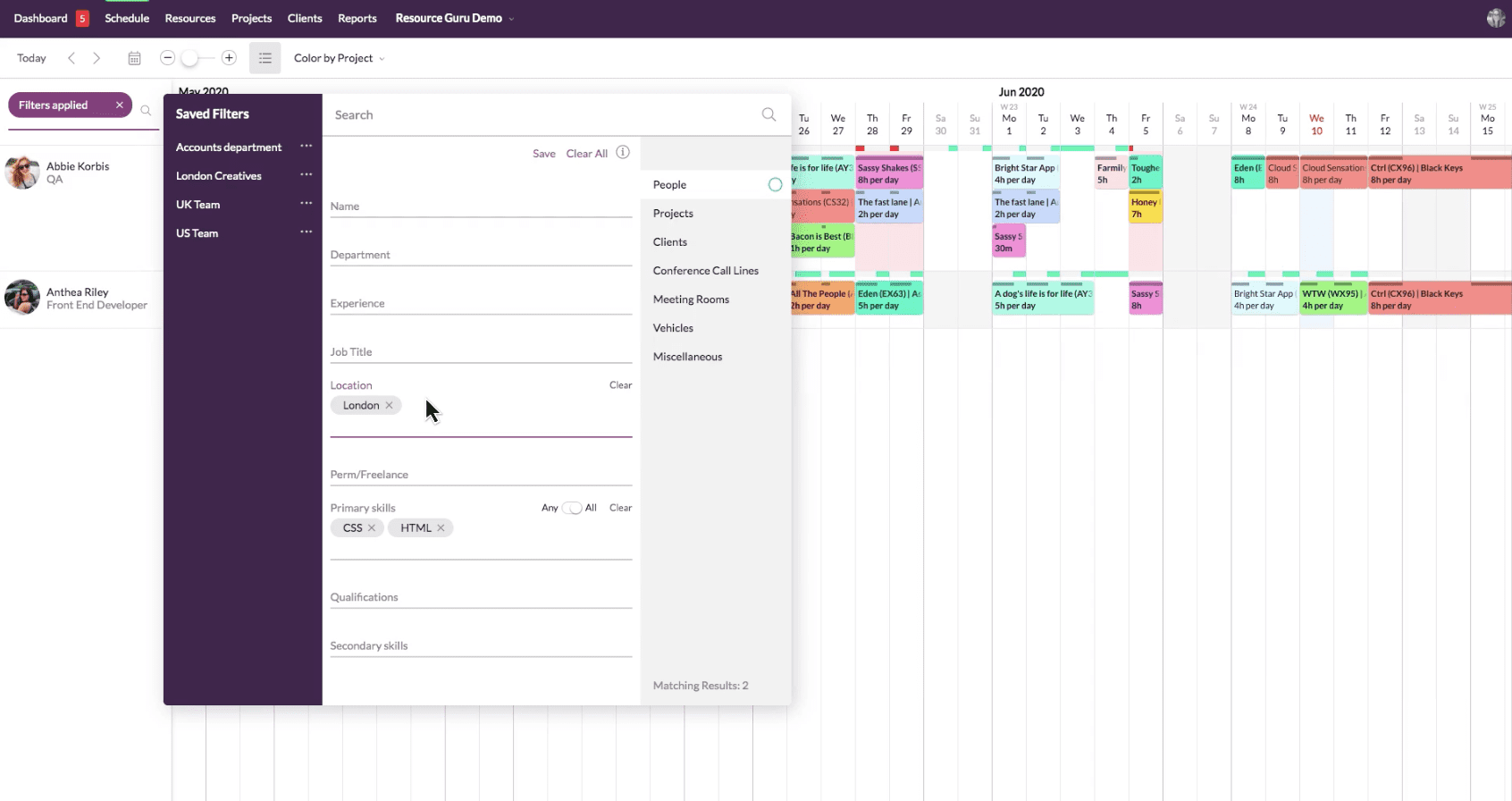The image size is (1512, 801).
Task: Select the Clients filter category
Action: pyautogui.click(x=670, y=242)
